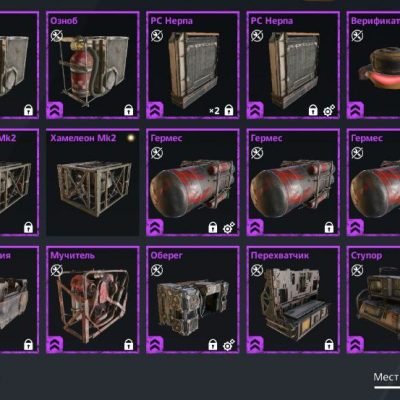
Task: Select the Перехватчик module card
Action: 293,300
